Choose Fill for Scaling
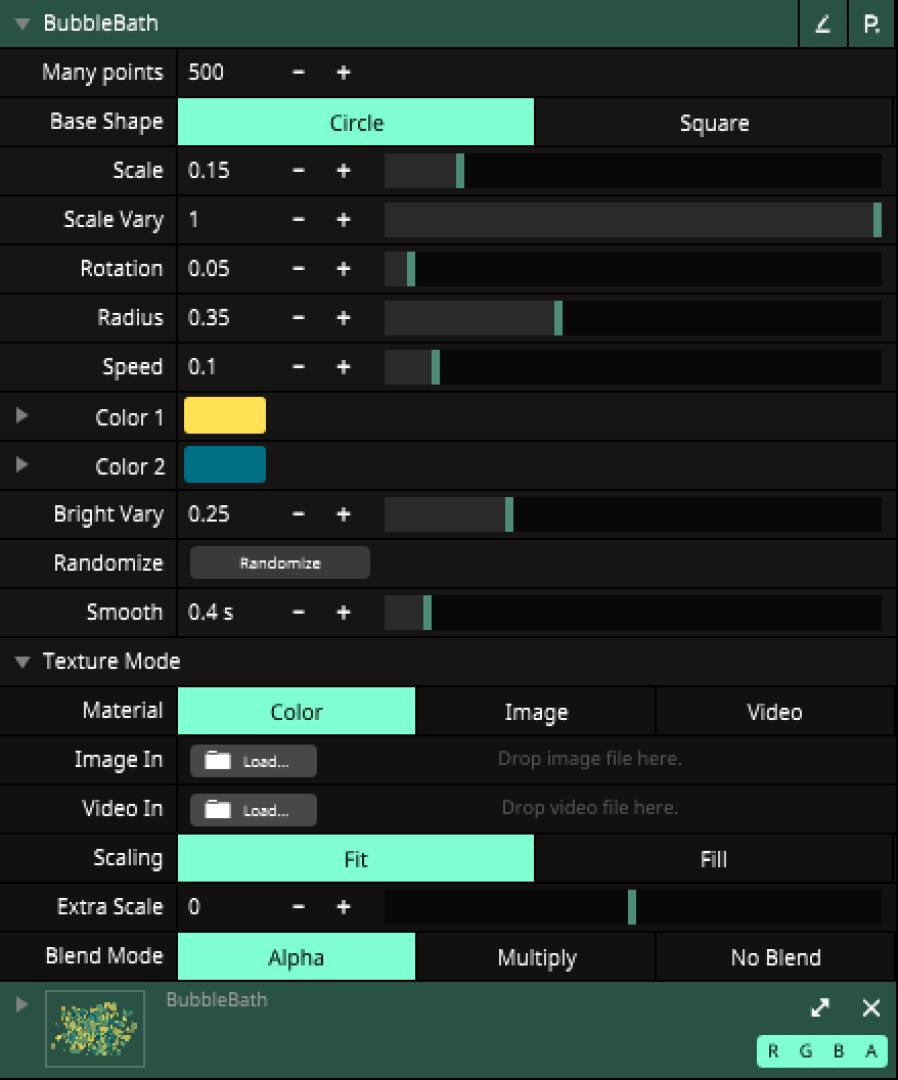 click(713, 859)
